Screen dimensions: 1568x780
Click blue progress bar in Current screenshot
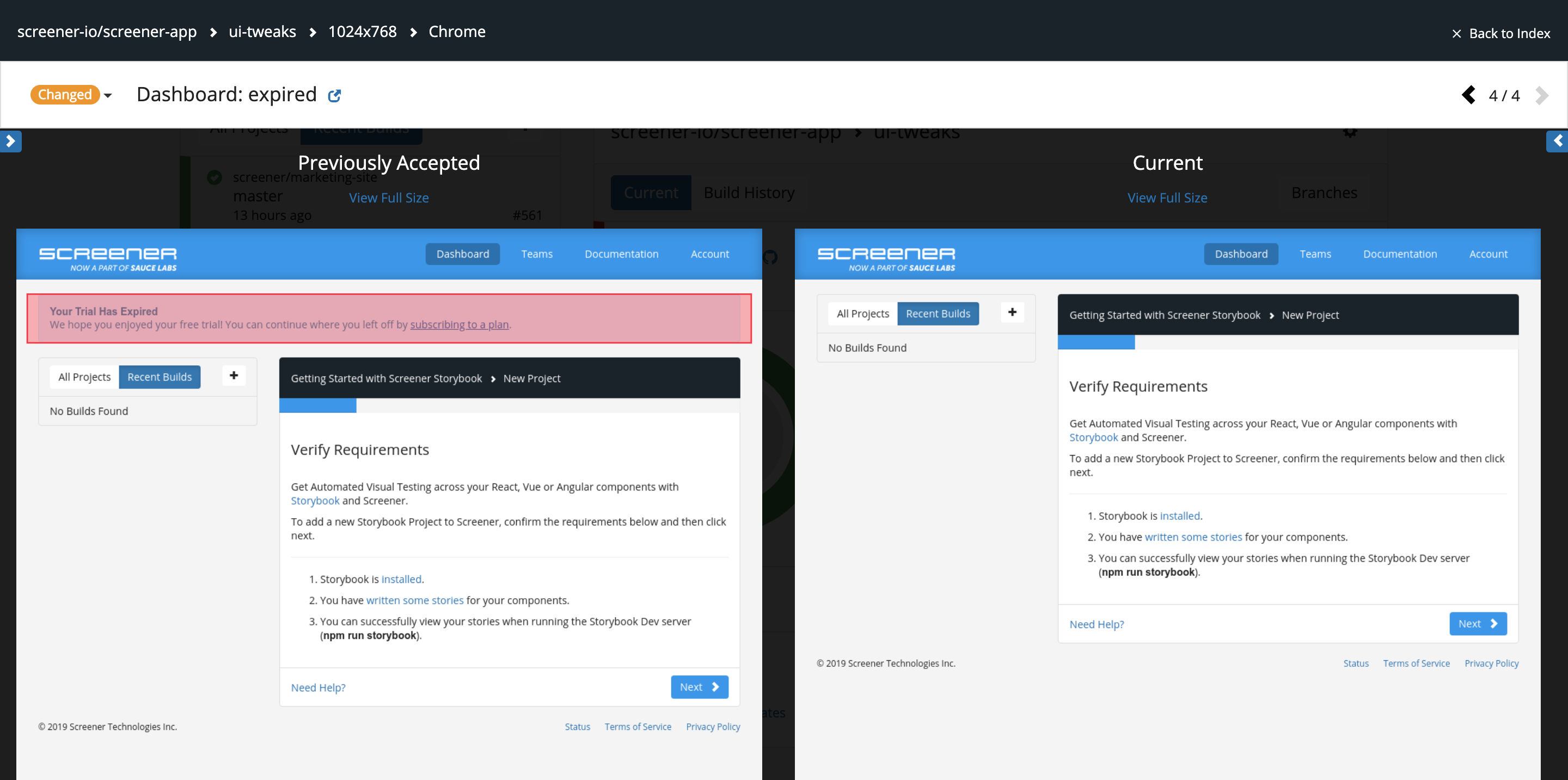1097,342
